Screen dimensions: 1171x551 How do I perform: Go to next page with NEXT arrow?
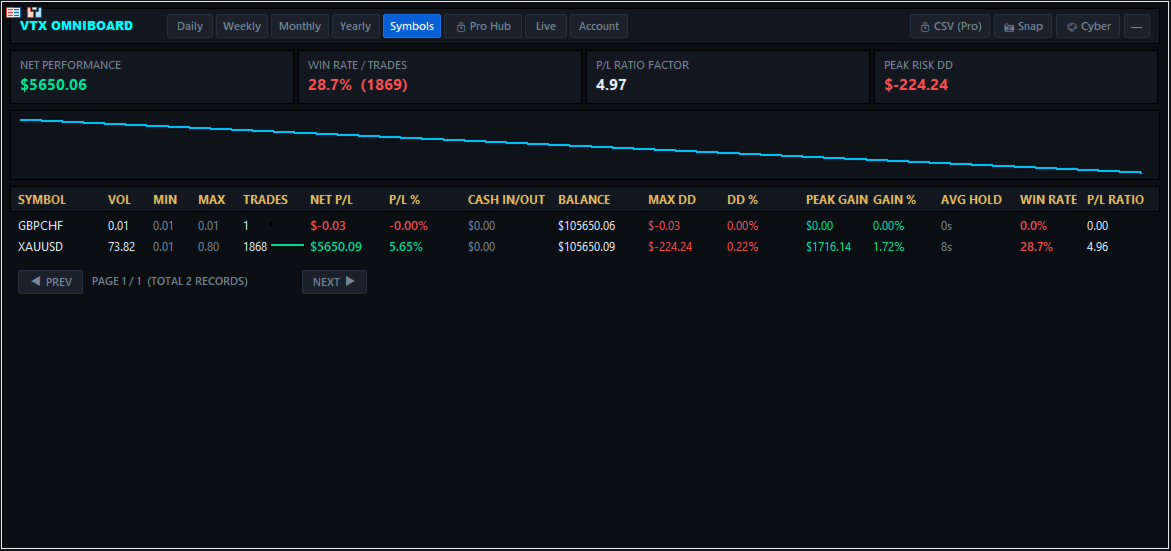(334, 281)
